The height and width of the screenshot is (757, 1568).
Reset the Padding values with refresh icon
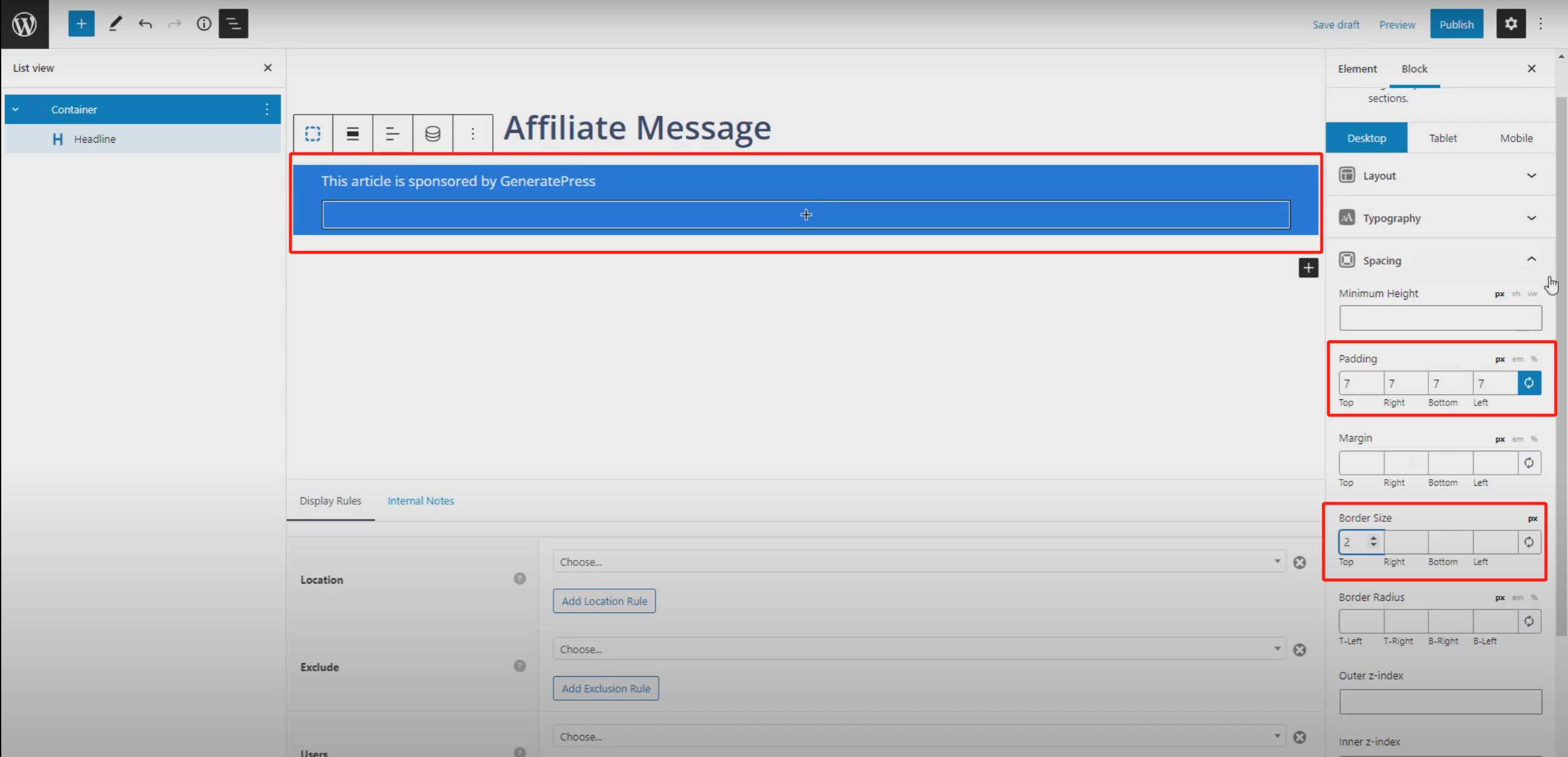pos(1529,383)
